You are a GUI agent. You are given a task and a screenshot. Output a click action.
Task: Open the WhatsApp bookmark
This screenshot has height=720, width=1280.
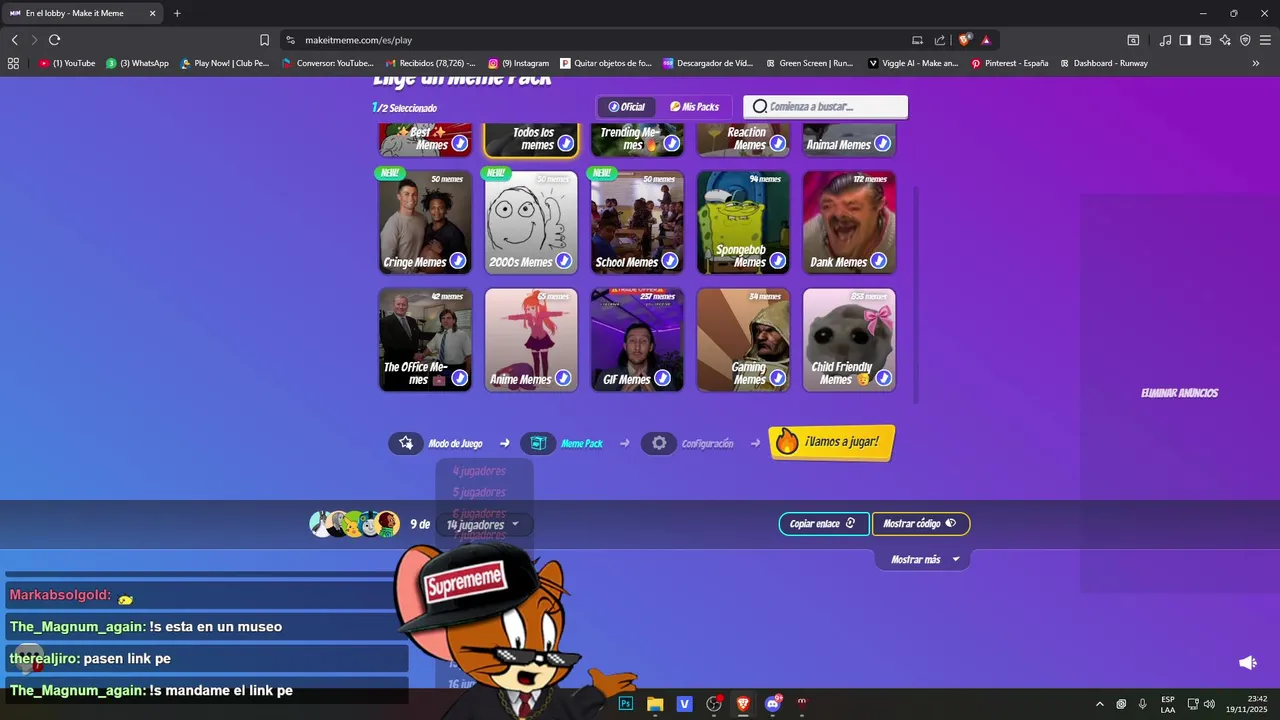pyautogui.click(x=138, y=63)
